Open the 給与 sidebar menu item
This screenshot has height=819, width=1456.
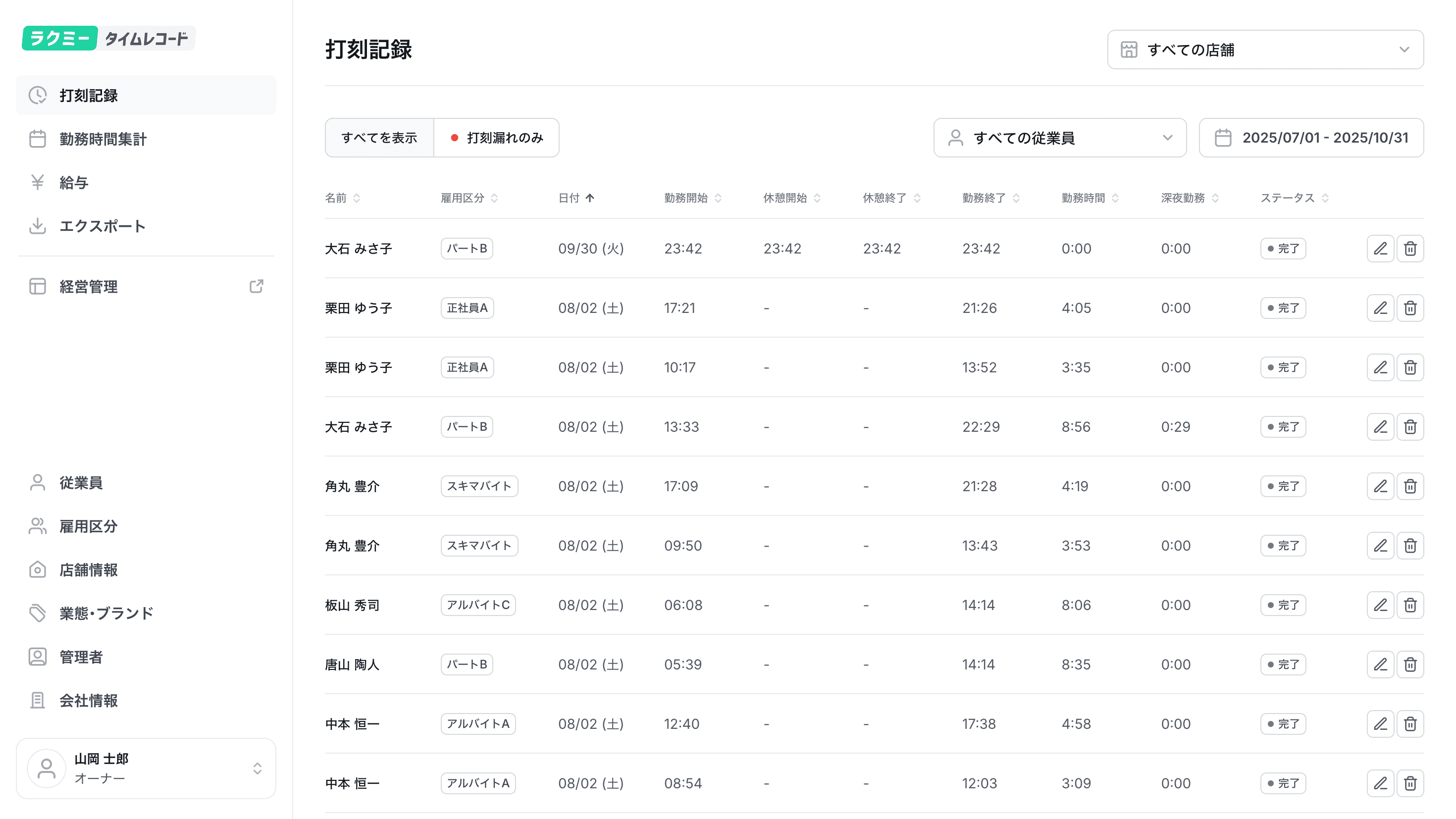click(74, 183)
